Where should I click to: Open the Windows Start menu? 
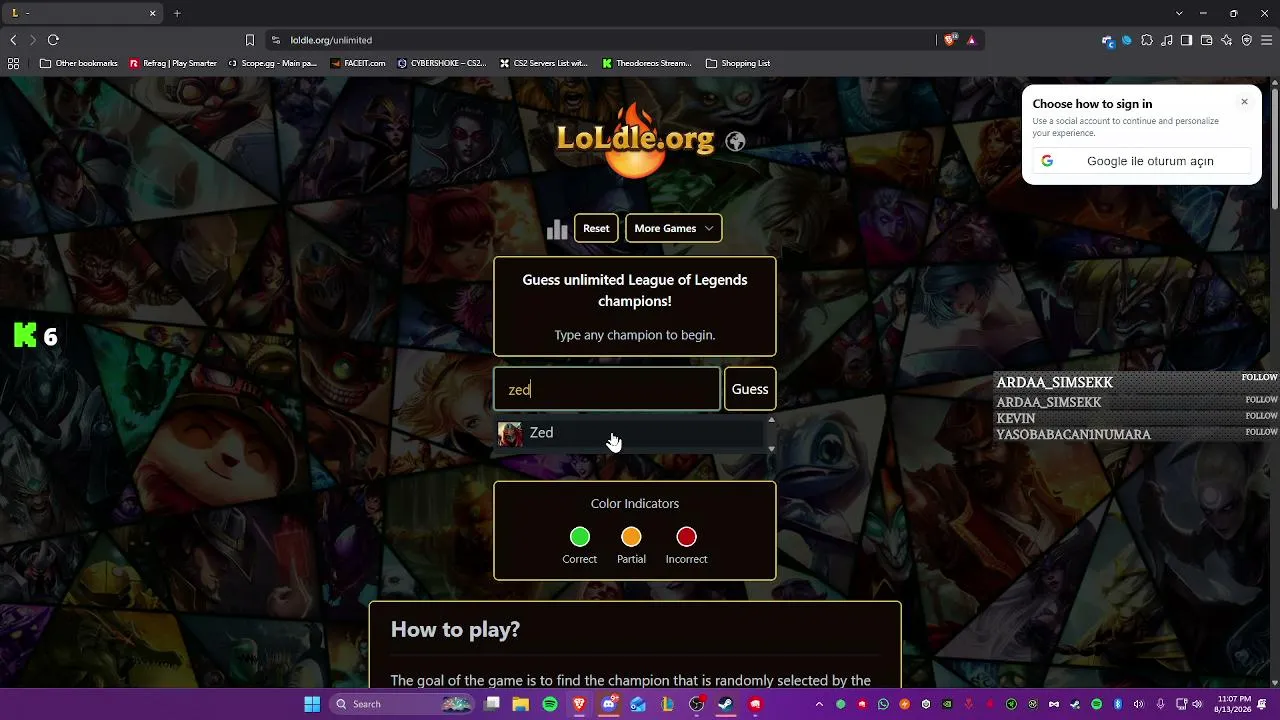[312, 704]
